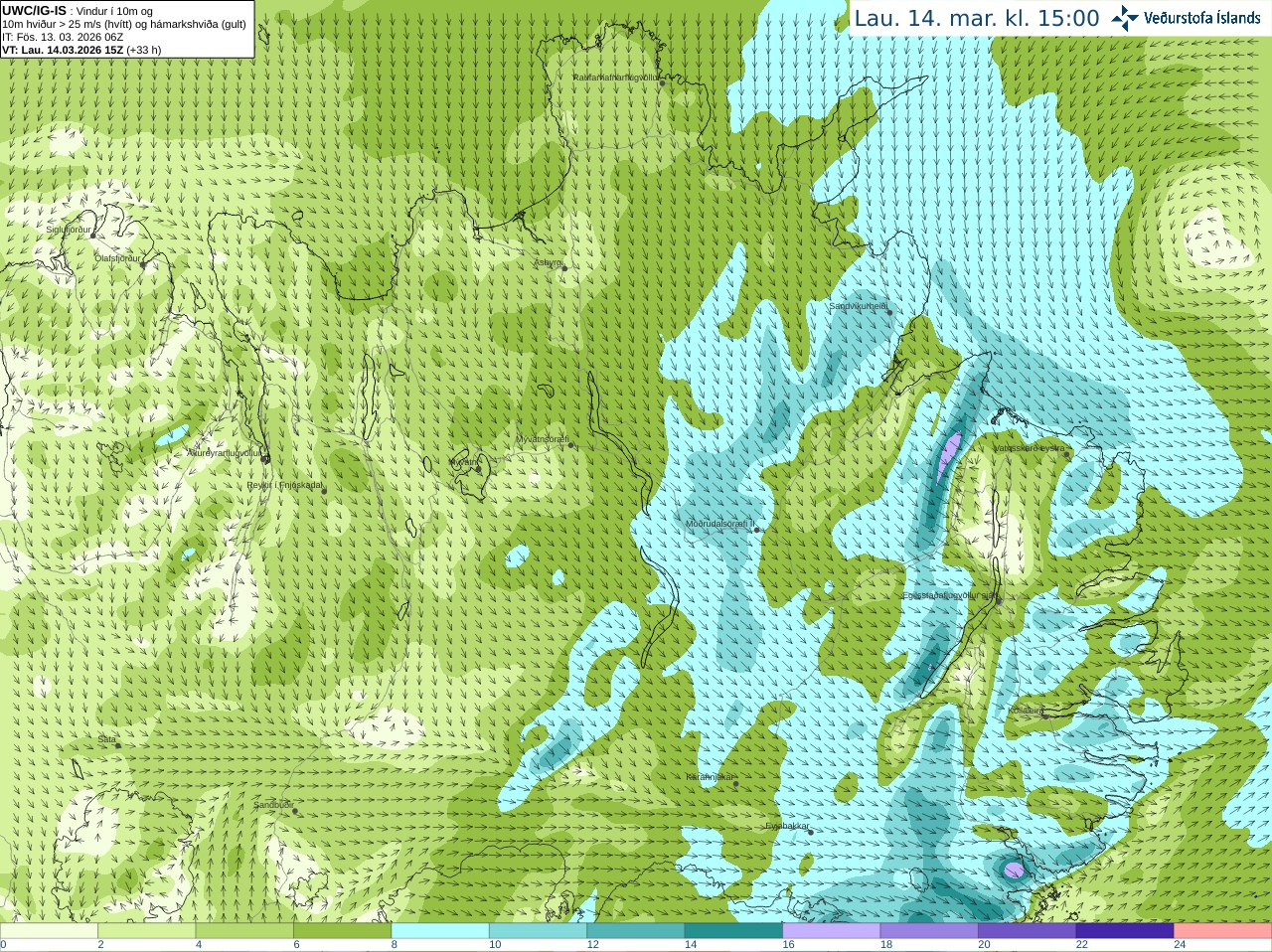Viewport: 1272px width, 952px height.
Task: Click the Kollaleira station label
Action: [1026, 711]
